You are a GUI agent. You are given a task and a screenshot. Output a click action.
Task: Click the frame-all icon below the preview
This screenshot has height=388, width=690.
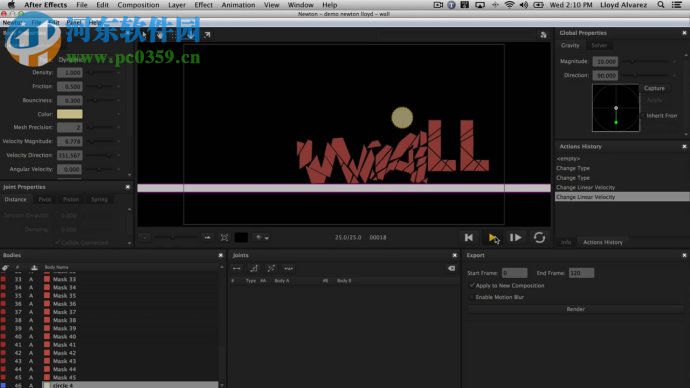coord(224,238)
